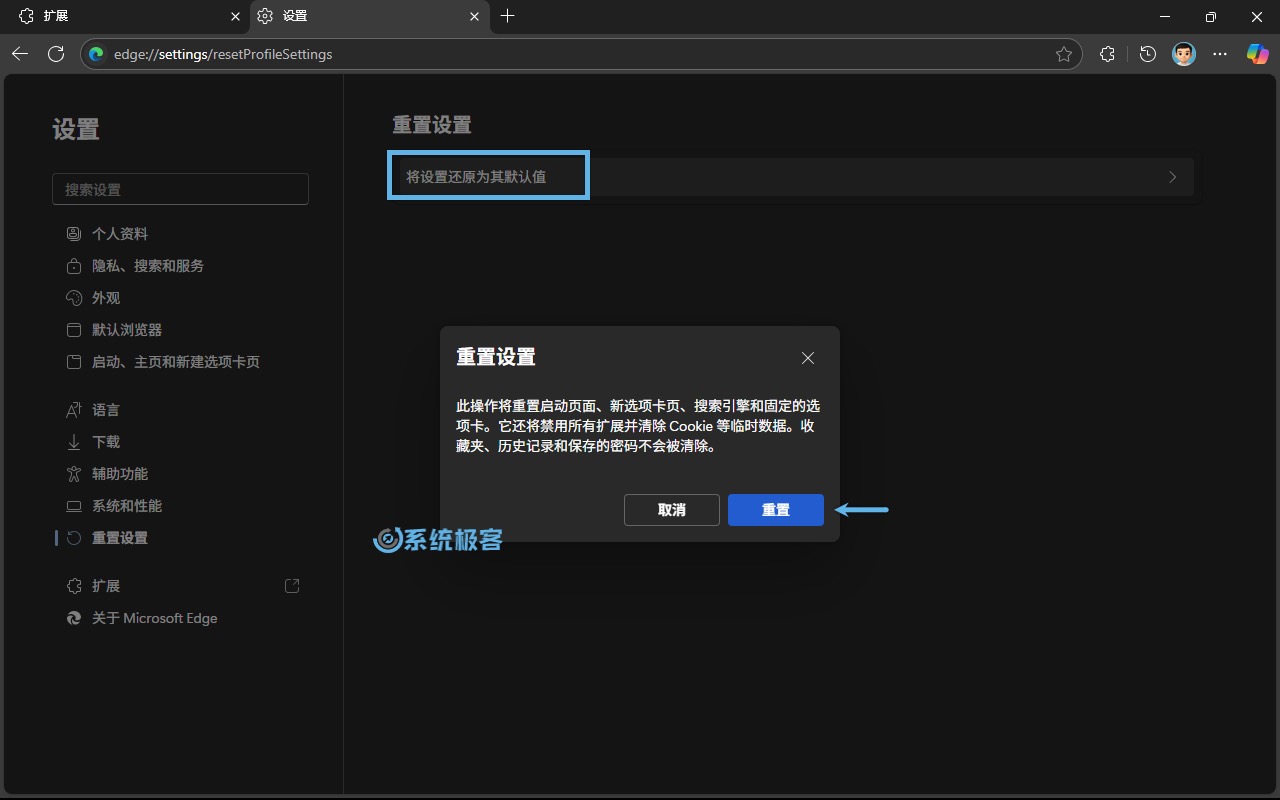Switch to the 扩展 tab

point(125,16)
